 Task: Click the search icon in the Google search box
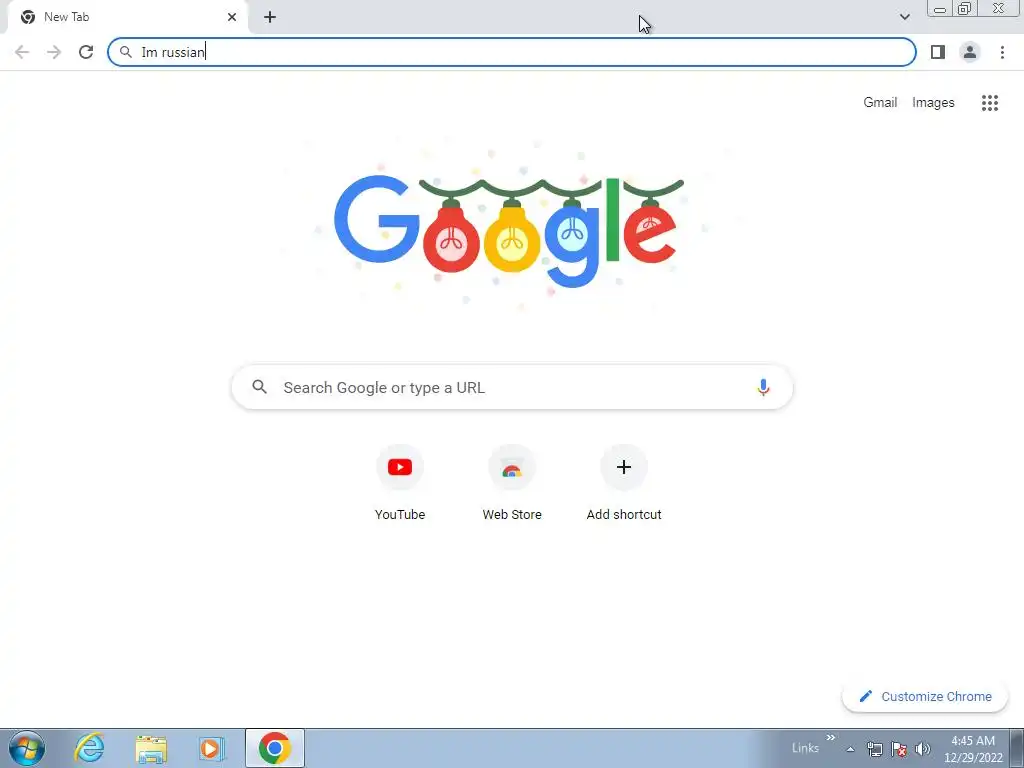(259, 387)
